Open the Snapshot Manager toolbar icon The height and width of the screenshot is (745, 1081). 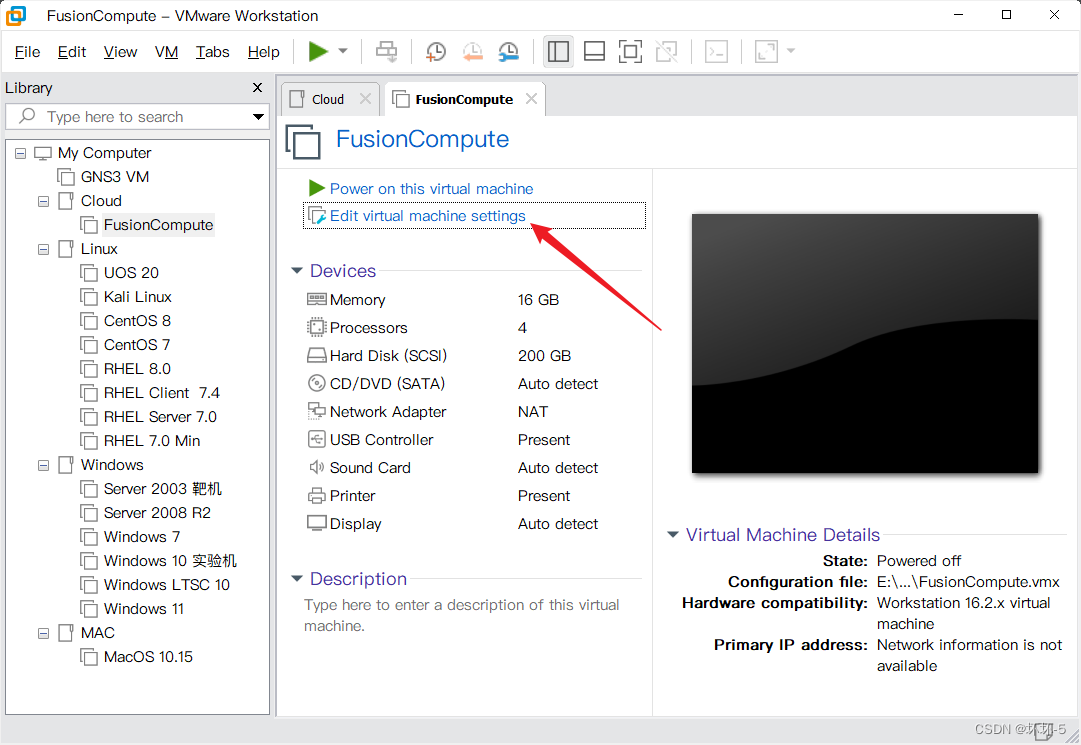point(509,52)
